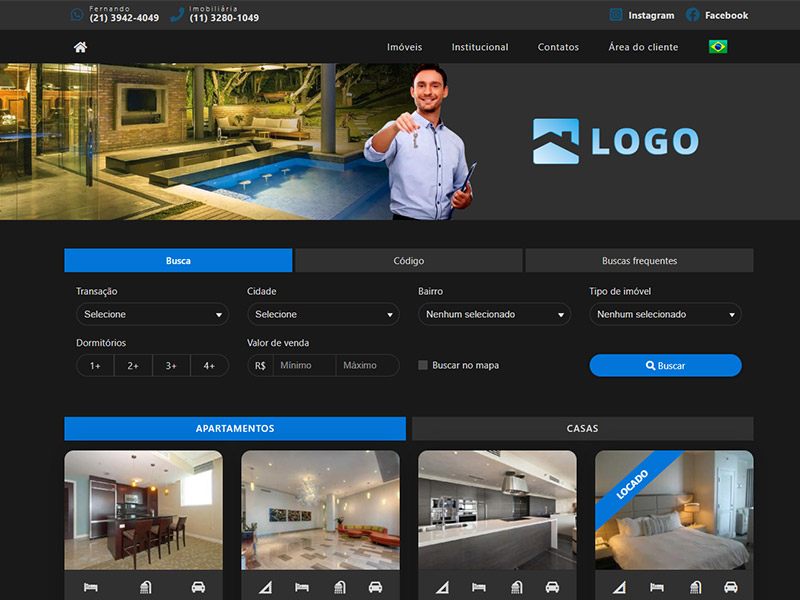Open the Cidade dropdown
800x600 pixels.
coord(323,314)
